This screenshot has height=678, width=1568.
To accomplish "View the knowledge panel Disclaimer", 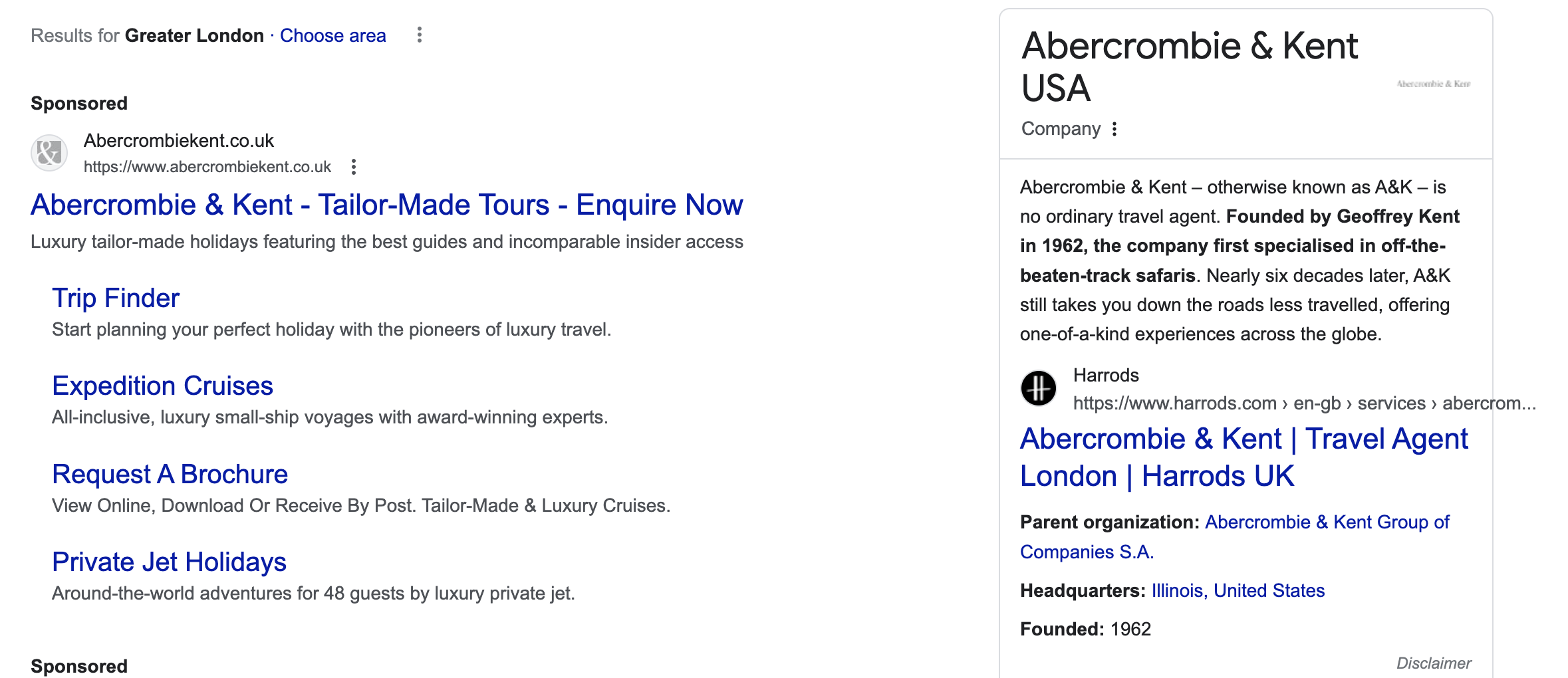I will click(x=1433, y=663).
